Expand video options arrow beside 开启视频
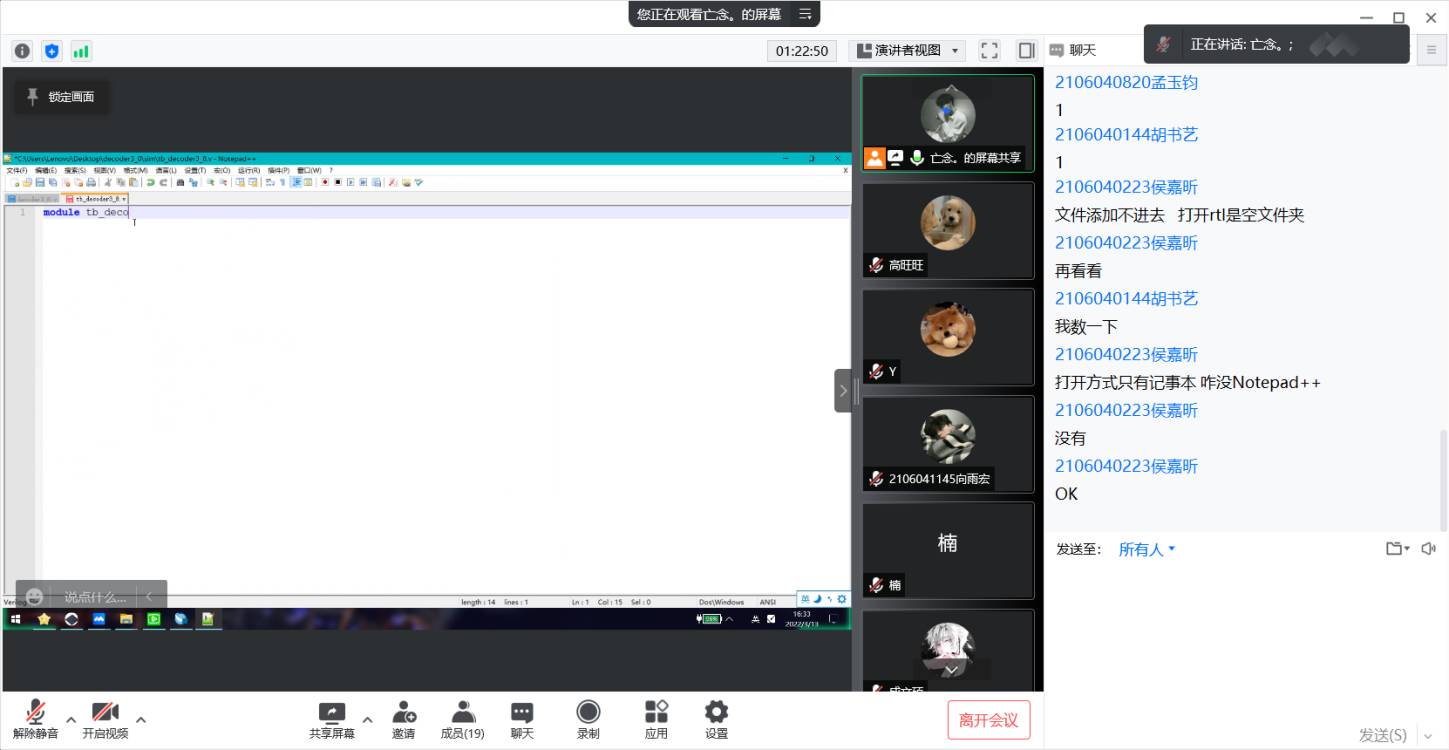Screen dimensions: 1449x750 pyautogui.click(x=141, y=719)
